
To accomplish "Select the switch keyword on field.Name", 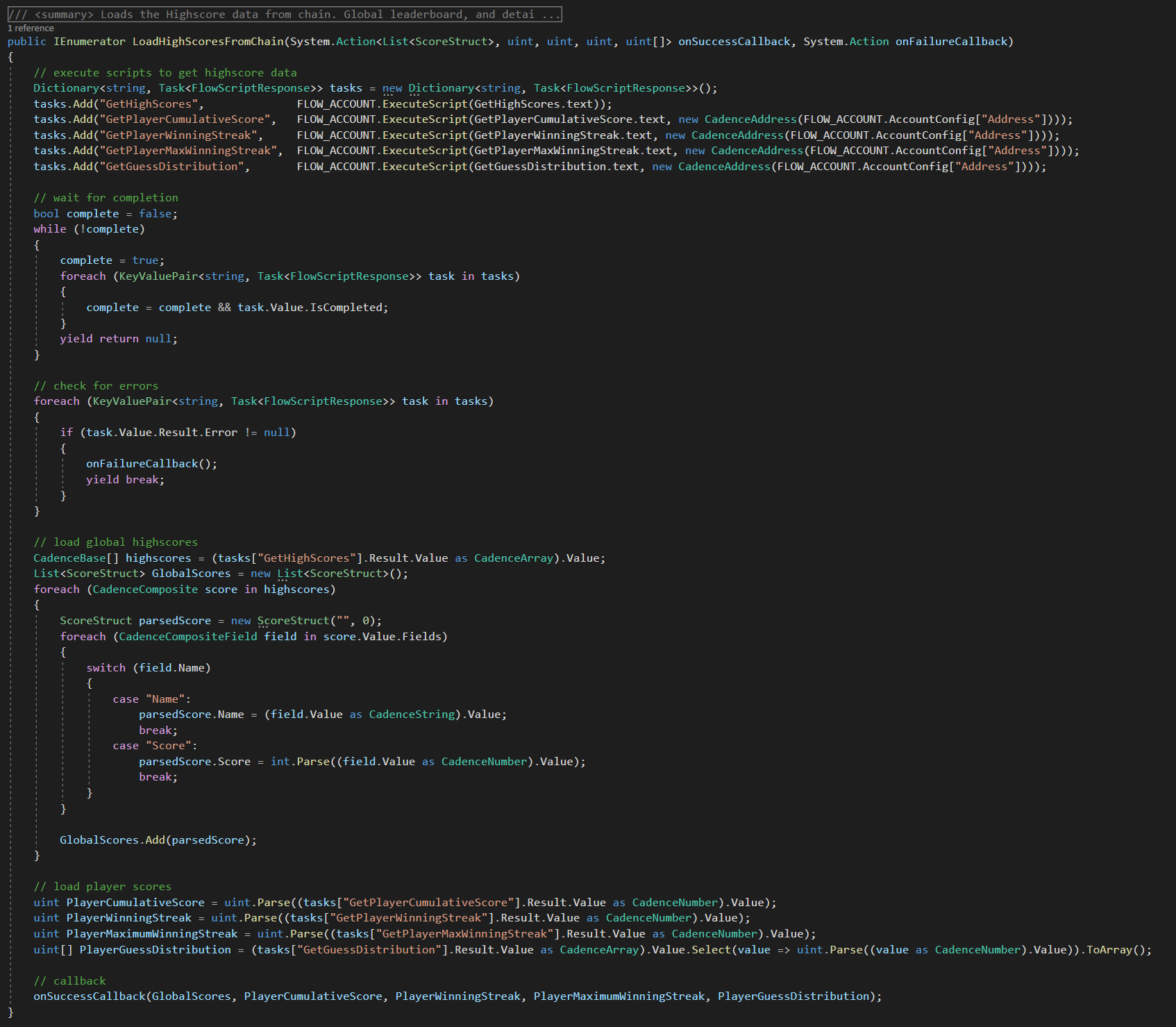I will coord(106,667).
